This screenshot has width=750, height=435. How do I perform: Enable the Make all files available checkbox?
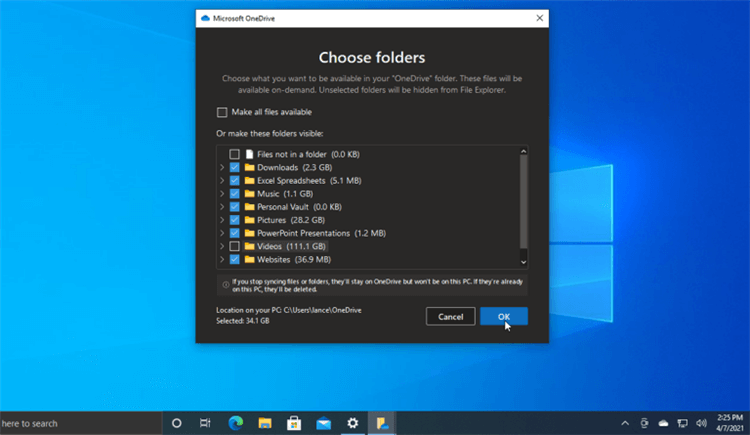[x=222, y=112]
